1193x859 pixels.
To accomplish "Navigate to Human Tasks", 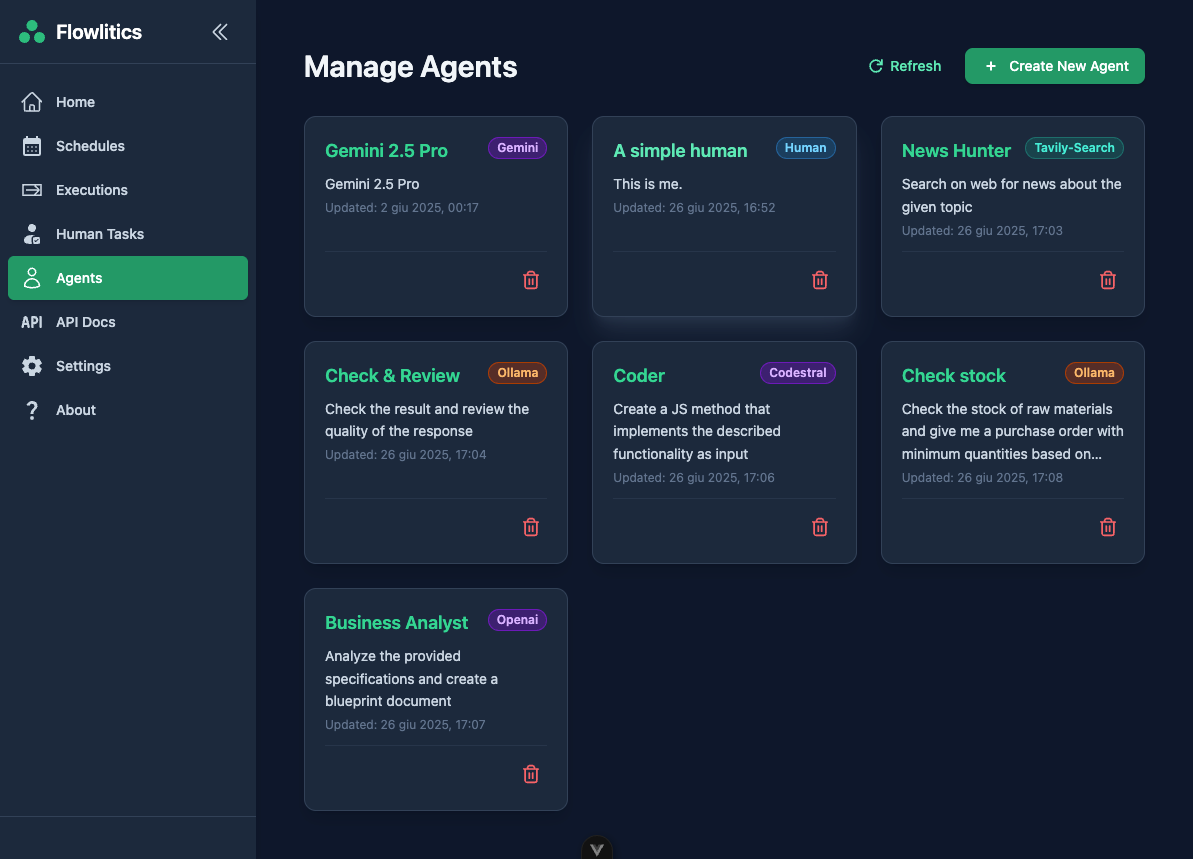I will (128, 234).
